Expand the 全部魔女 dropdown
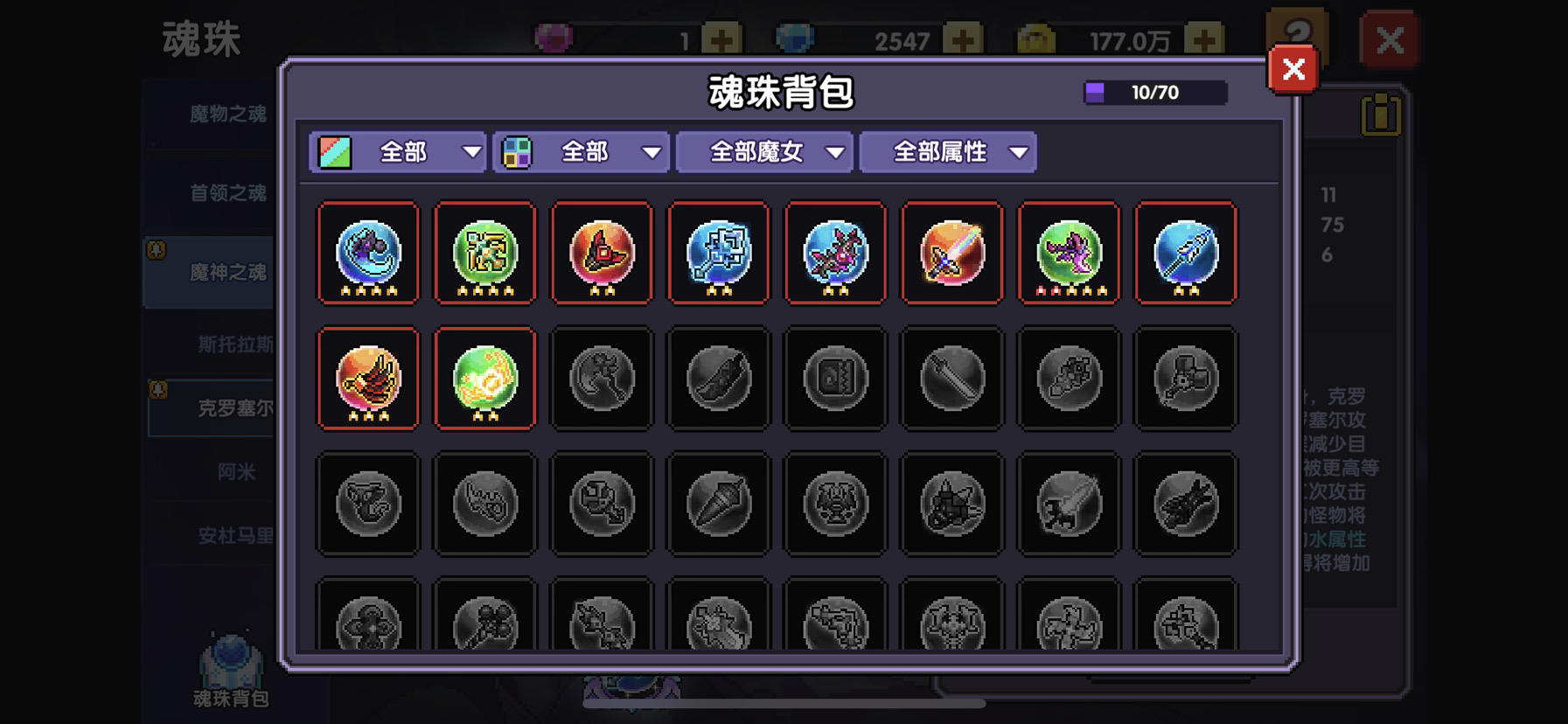Image resolution: width=1568 pixels, height=724 pixels. (765, 152)
